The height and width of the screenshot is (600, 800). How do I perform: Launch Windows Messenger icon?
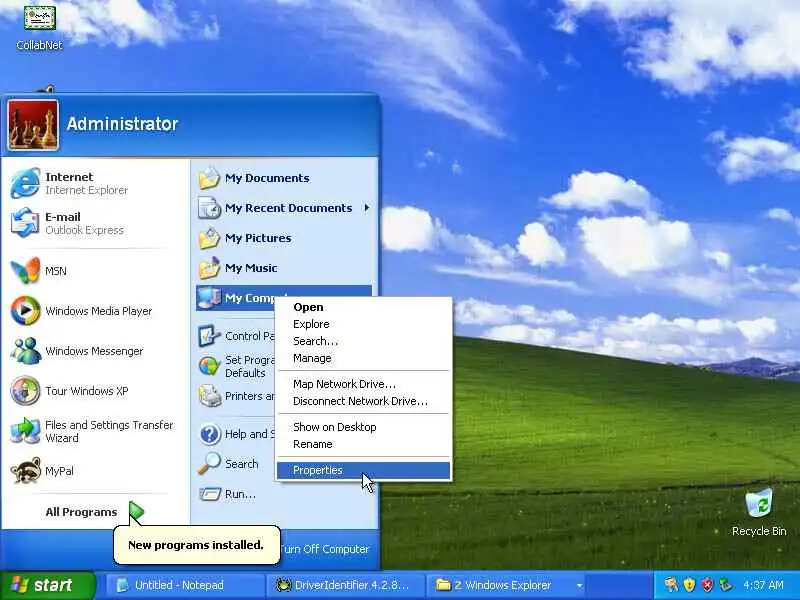coord(25,351)
